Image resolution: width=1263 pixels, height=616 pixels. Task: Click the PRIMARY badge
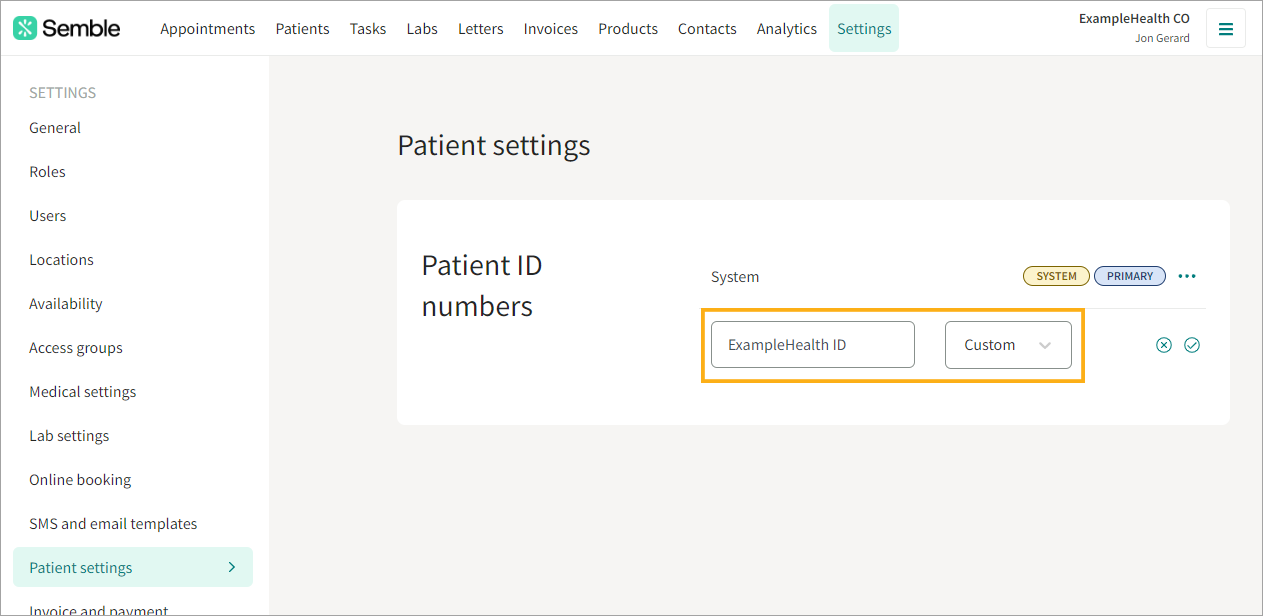click(1129, 275)
